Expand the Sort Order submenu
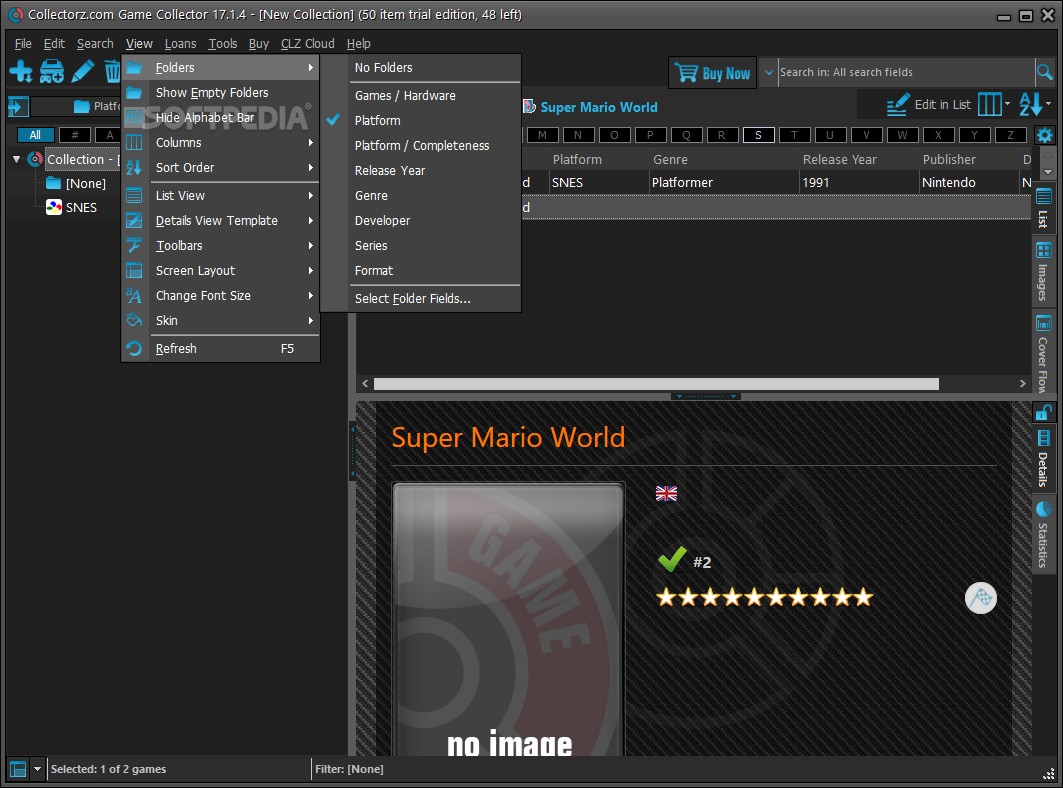The image size is (1063, 788). (220, 168)
